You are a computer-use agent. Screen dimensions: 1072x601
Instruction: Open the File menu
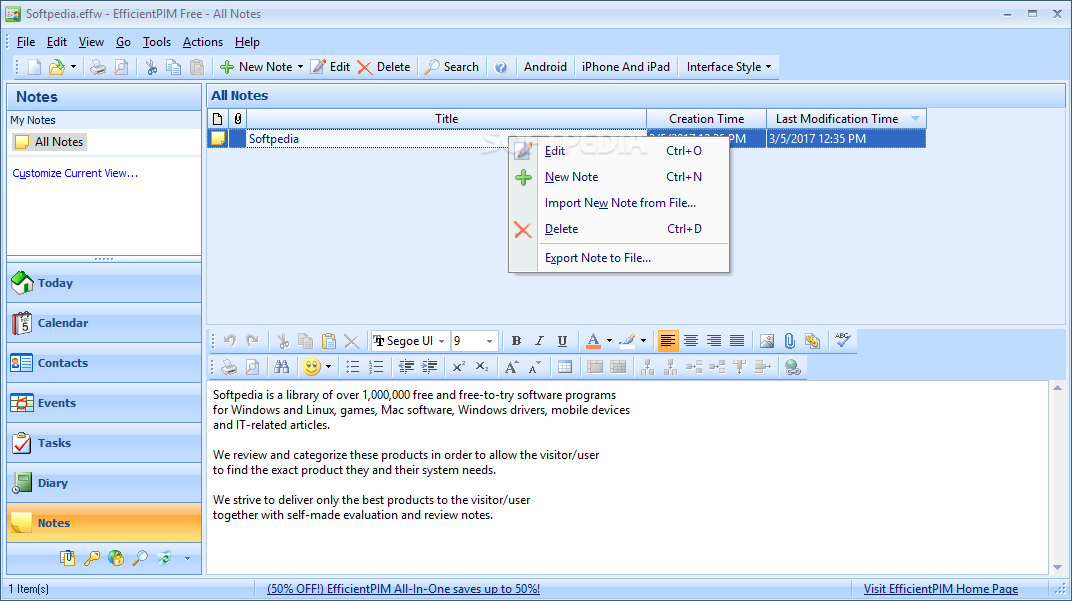coord(26,42)
